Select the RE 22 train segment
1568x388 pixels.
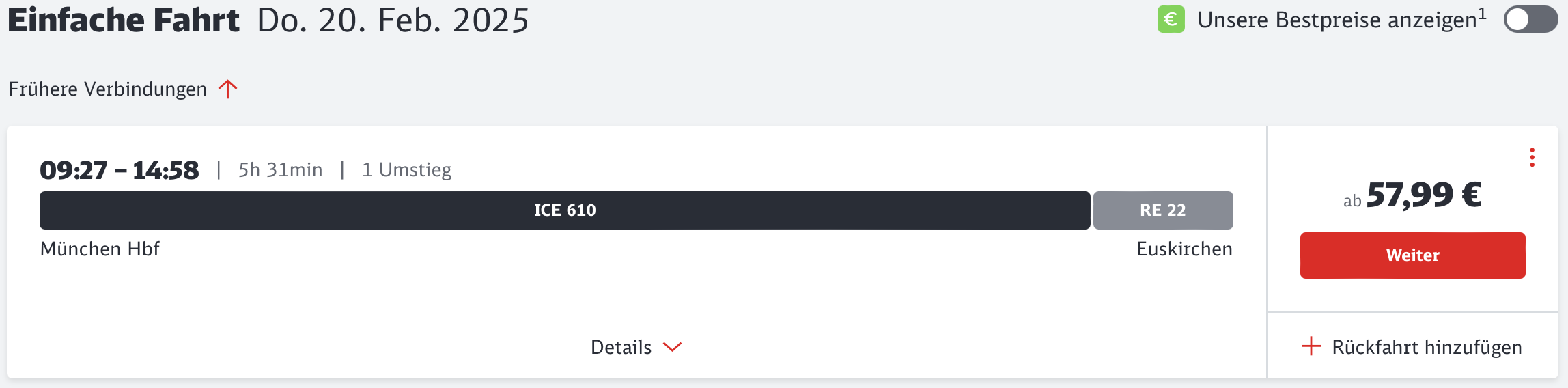pyautogui.click(x=1163, y=210)
